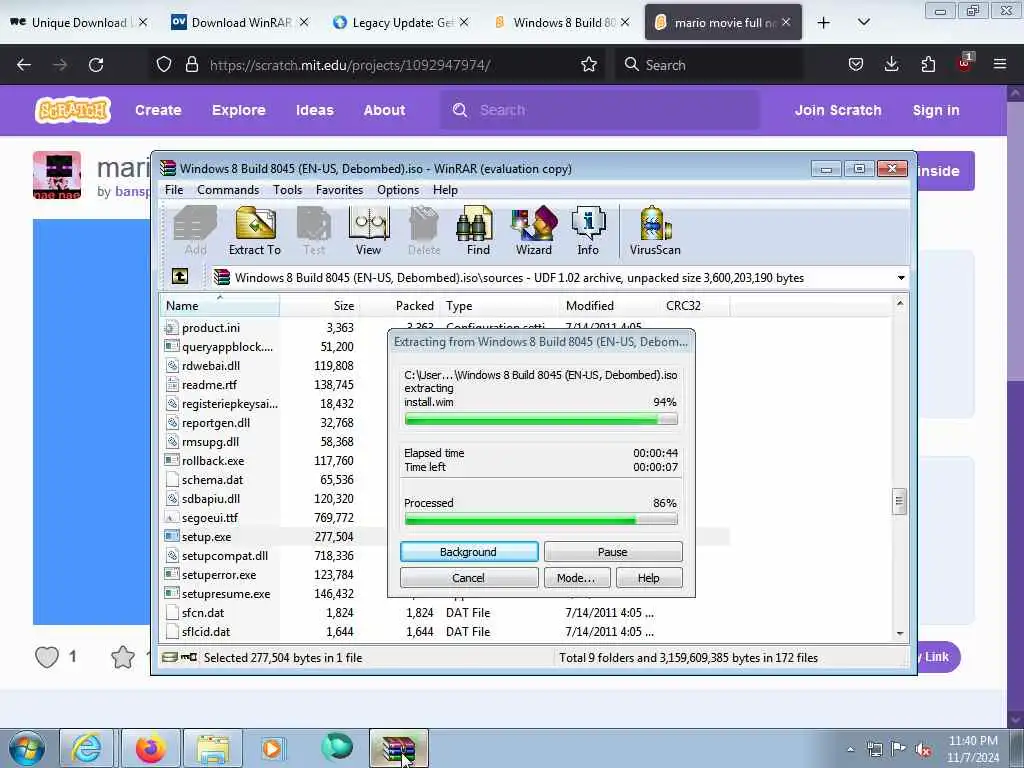This screenshot has width=1024, height=768.
Task: Love the Scratch project with the heart icon
Action: coord(47,657)
